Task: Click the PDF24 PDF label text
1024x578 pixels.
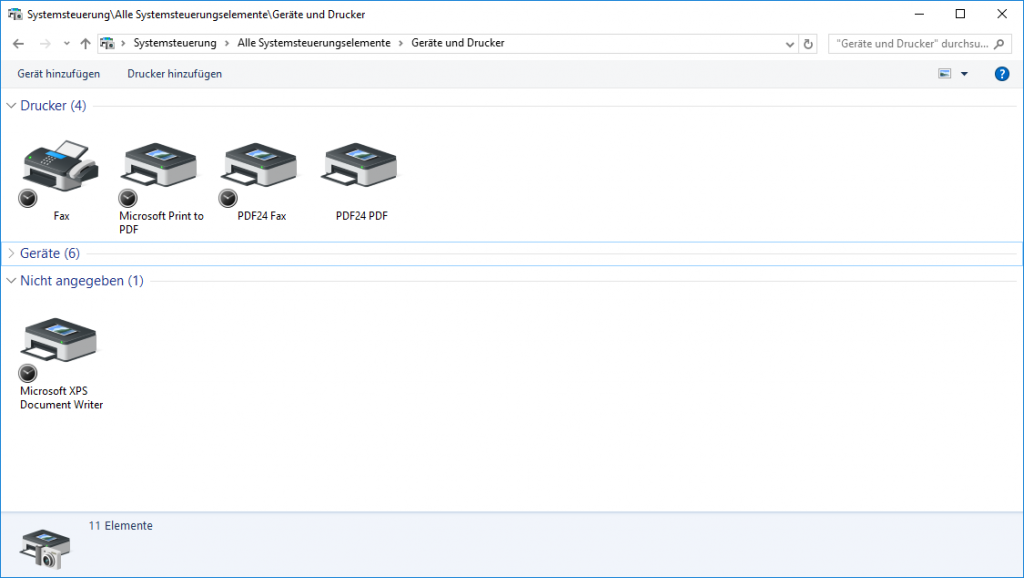Action: click(362, 216)
